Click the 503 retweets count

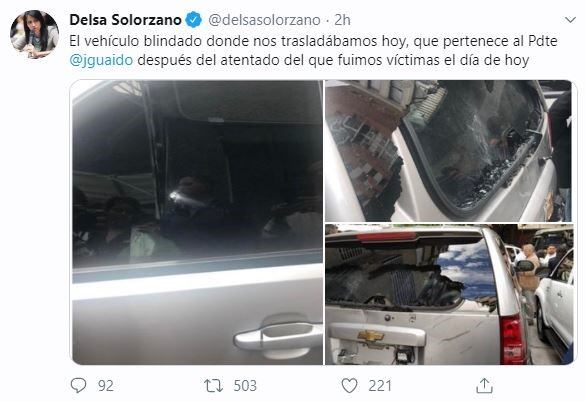tap(245, 386)
